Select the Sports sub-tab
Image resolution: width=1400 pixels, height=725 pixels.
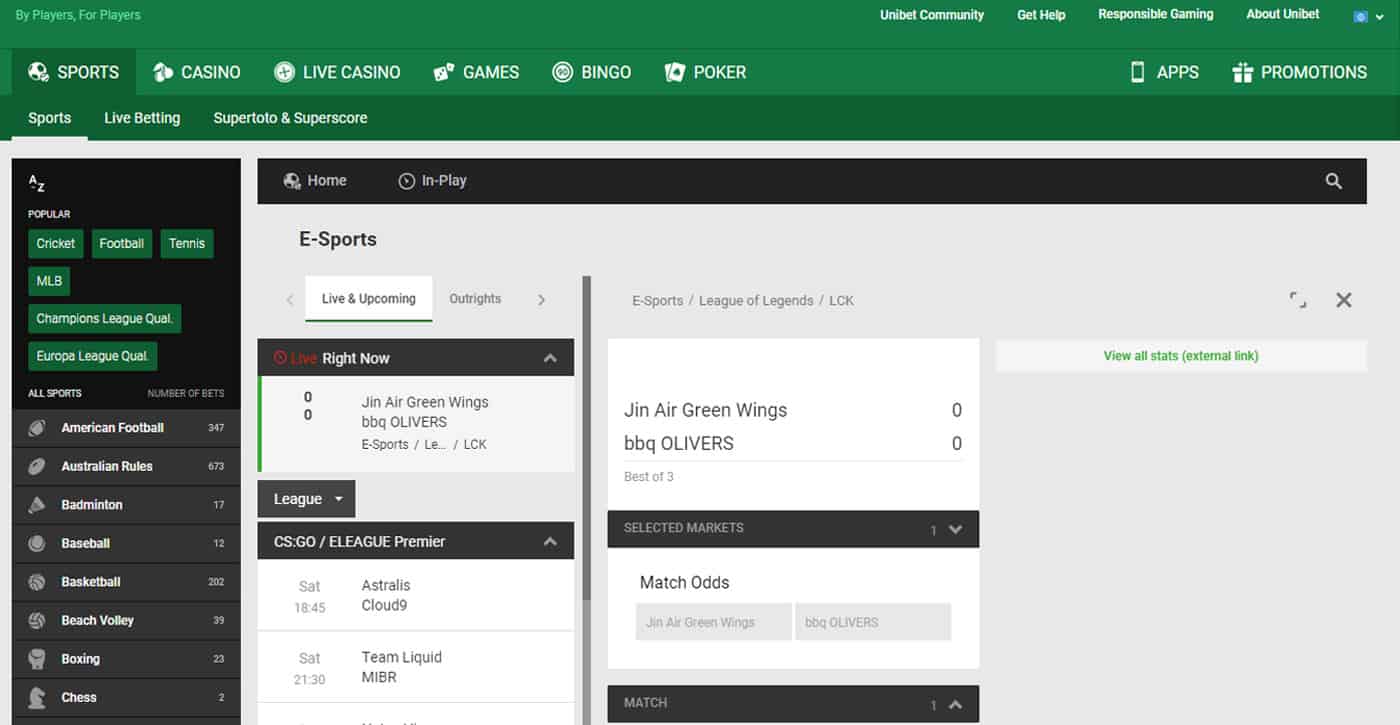pos(50,118)
